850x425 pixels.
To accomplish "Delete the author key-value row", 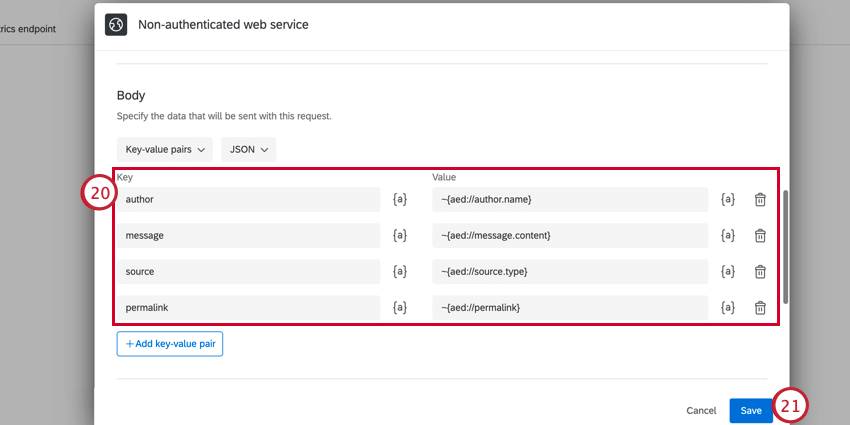I will point(760,199).
